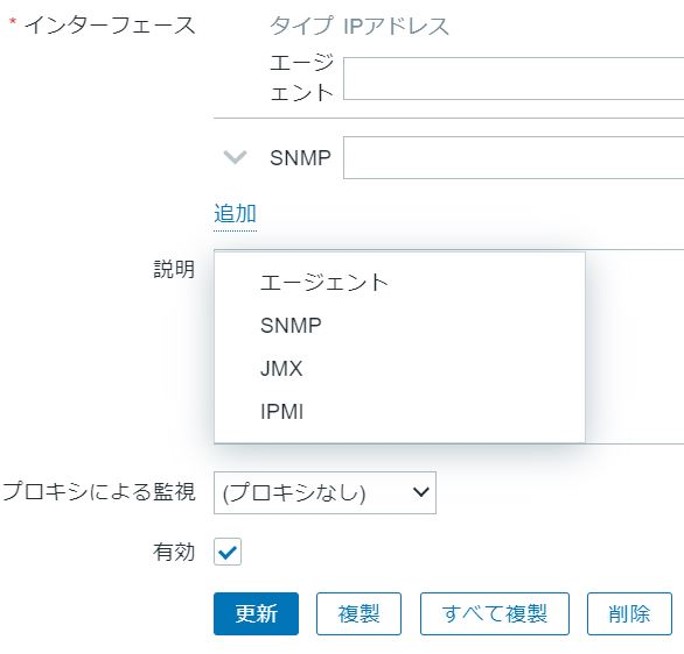Click the エージェント IP address input field
684x654 pixels.
tap(513, 79)
